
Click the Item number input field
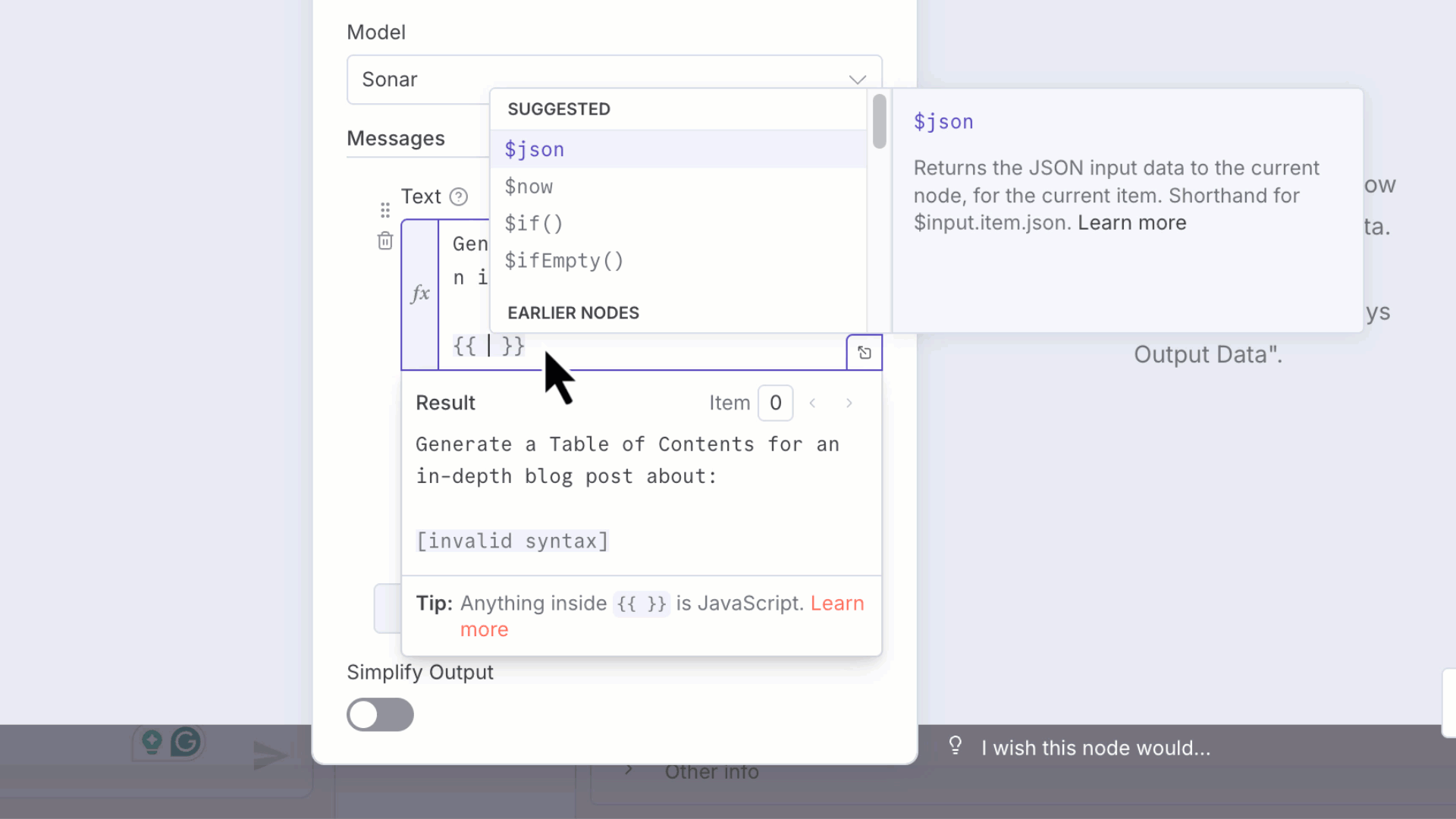pyautogui.click(x=775, y=403)
